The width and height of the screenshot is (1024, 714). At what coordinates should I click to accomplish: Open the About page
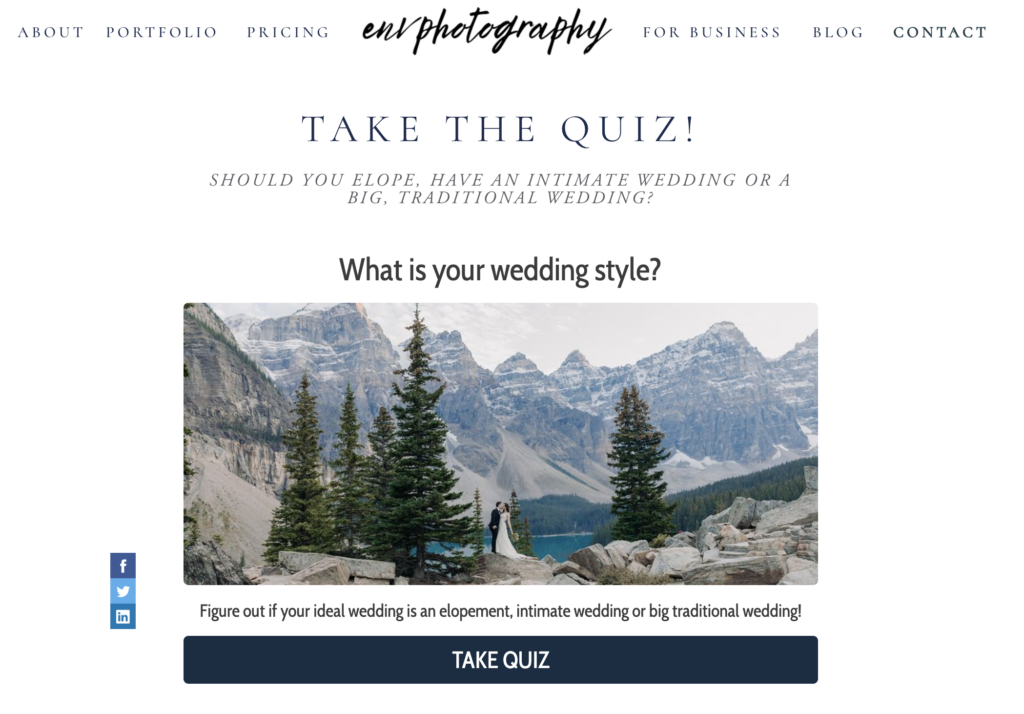coord(51,32)
